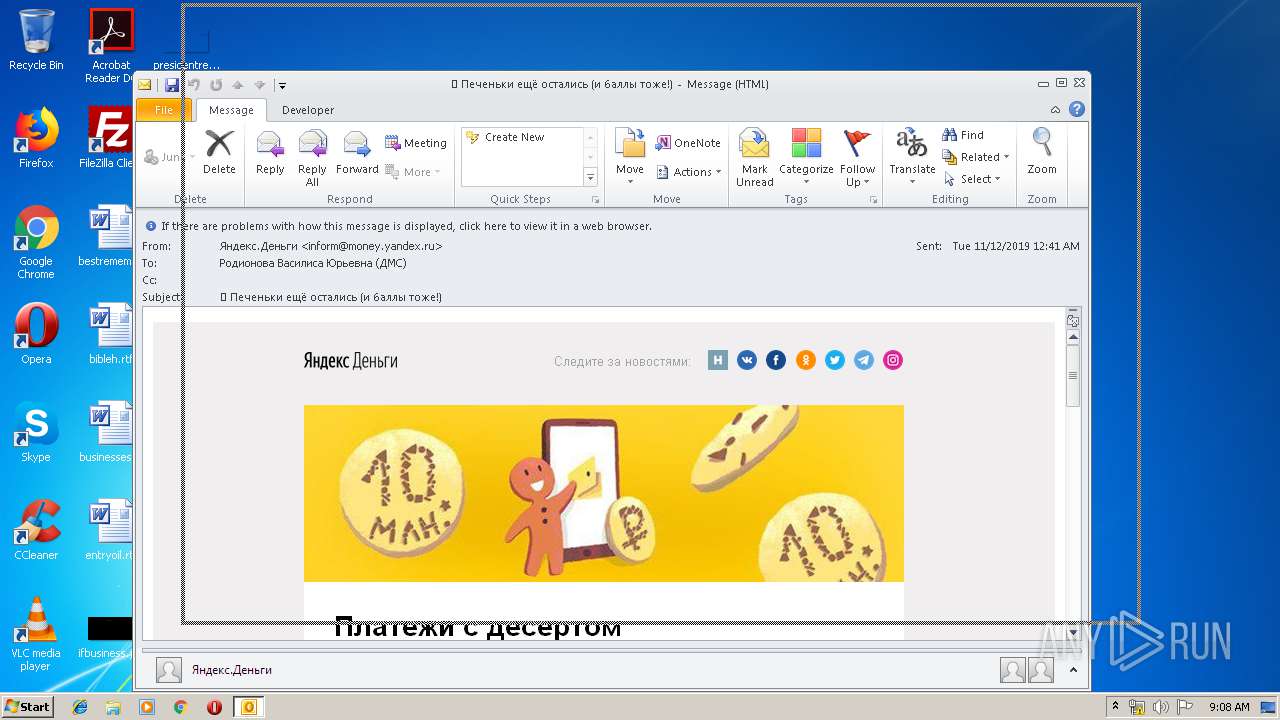Open the Windows Start menu
Screen dimensions: 1280x720
tap(27, 707)
